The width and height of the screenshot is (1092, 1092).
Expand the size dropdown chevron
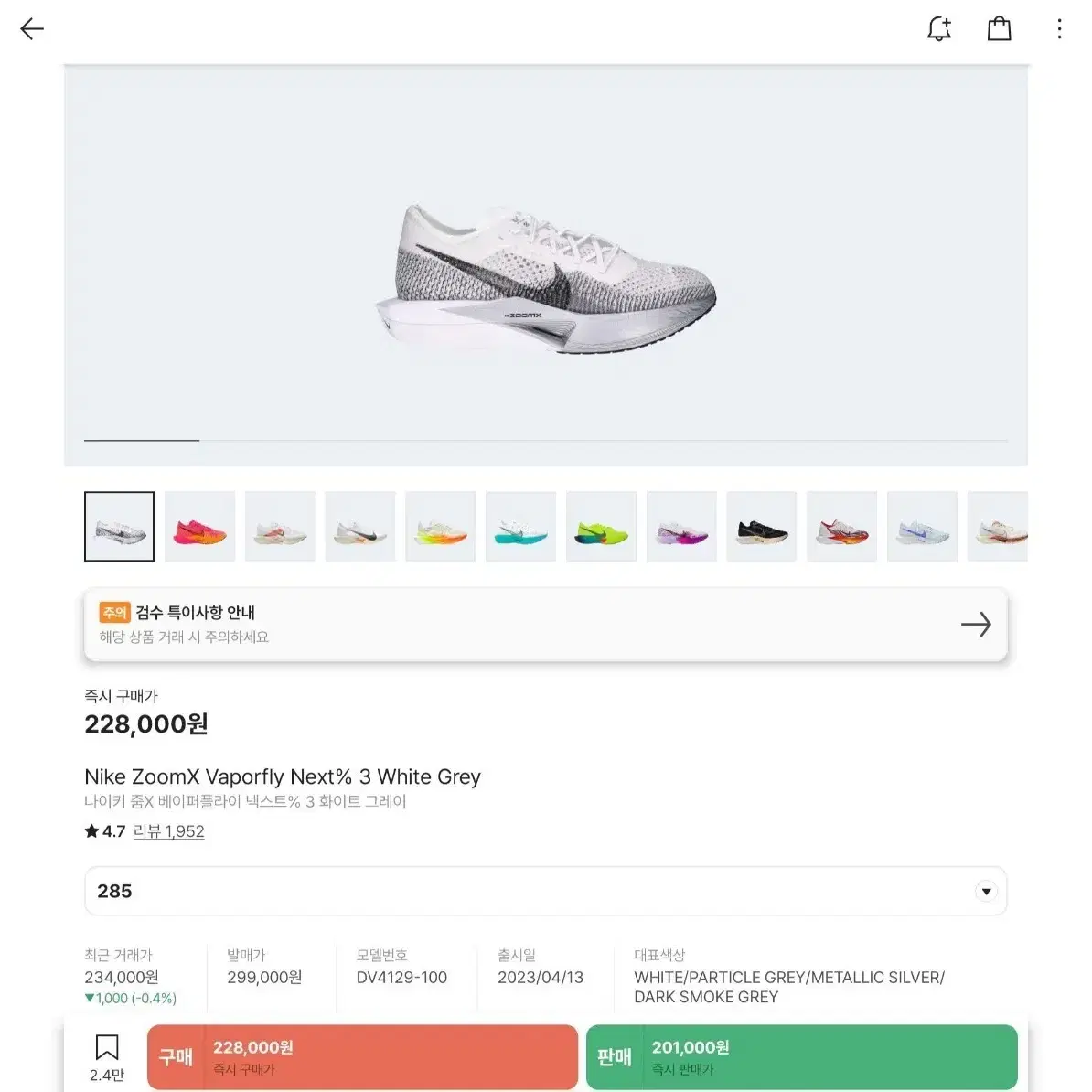986,891
